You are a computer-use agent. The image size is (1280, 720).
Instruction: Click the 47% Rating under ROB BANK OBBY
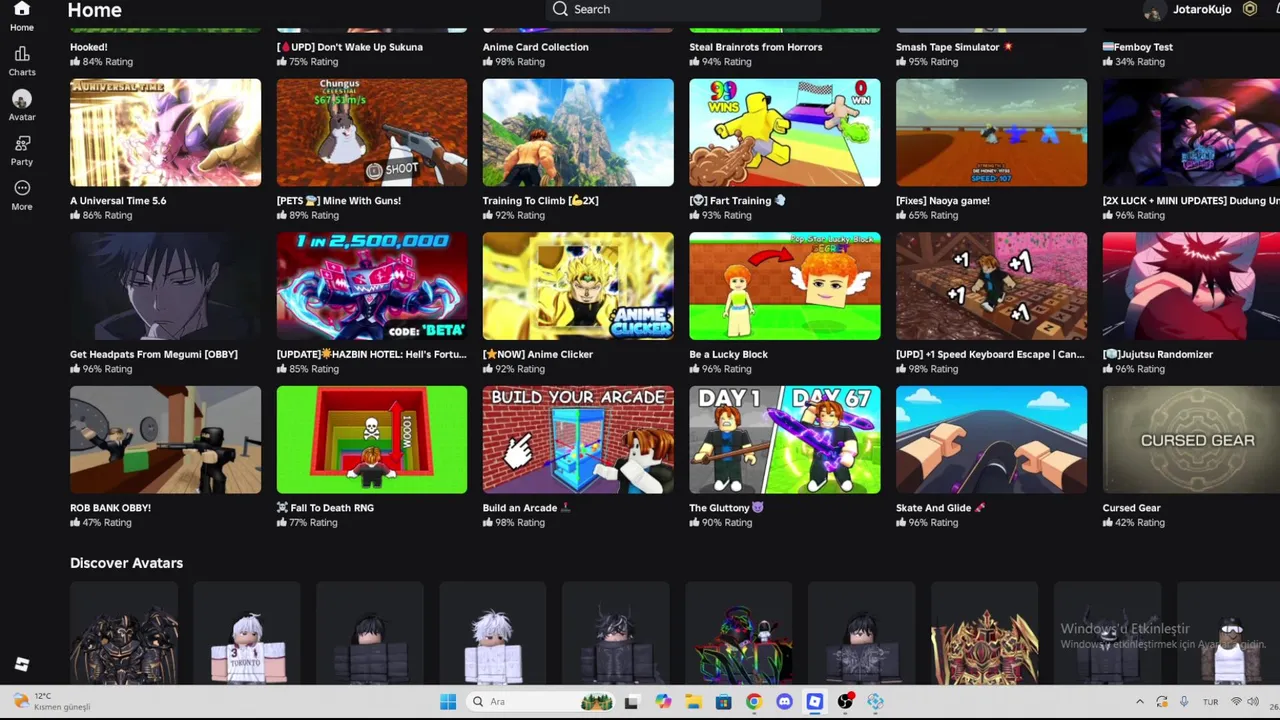pyautogui.click(x=101, y=522)
